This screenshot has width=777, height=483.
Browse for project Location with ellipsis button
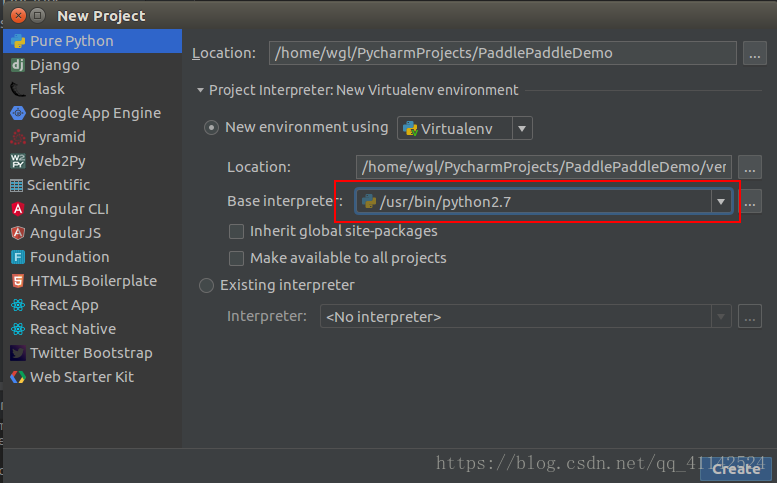(754, 54)
